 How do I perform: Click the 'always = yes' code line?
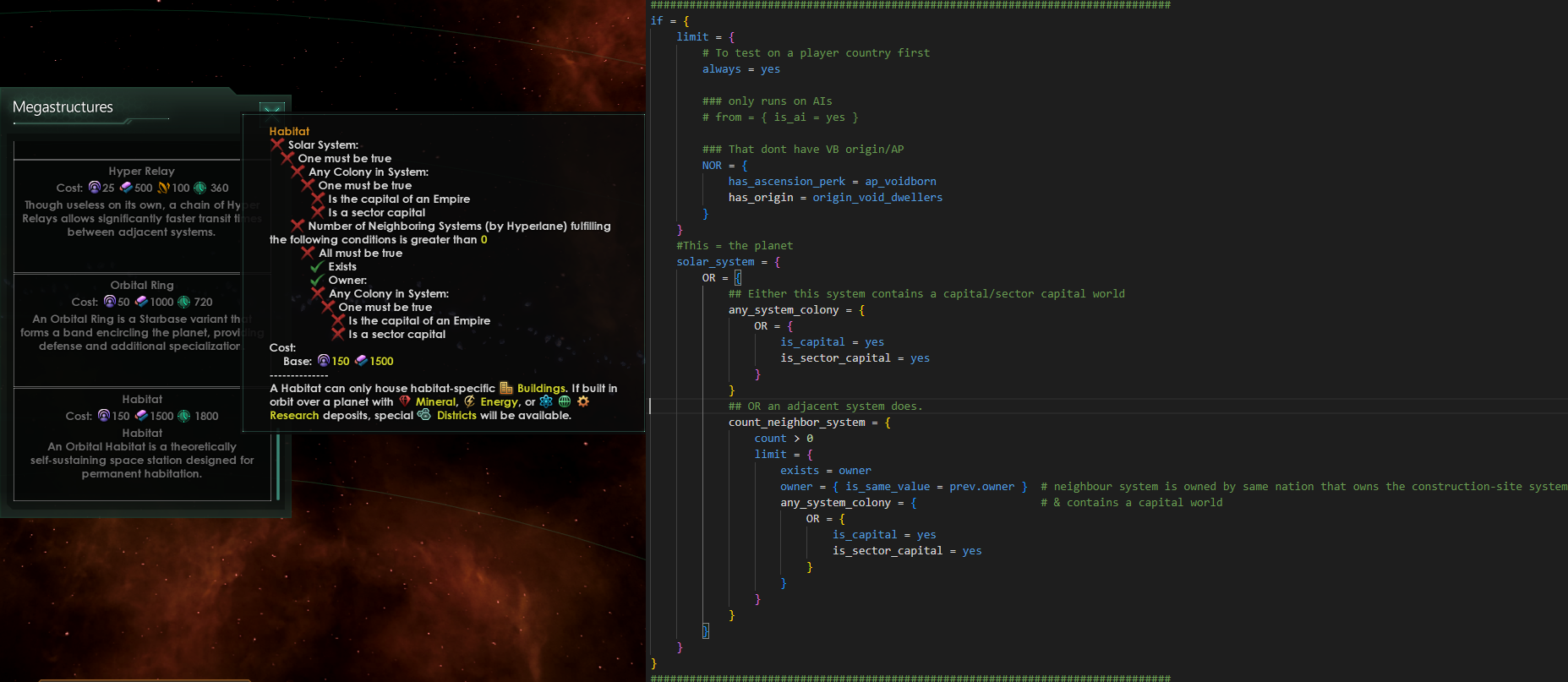click(741, 69)
